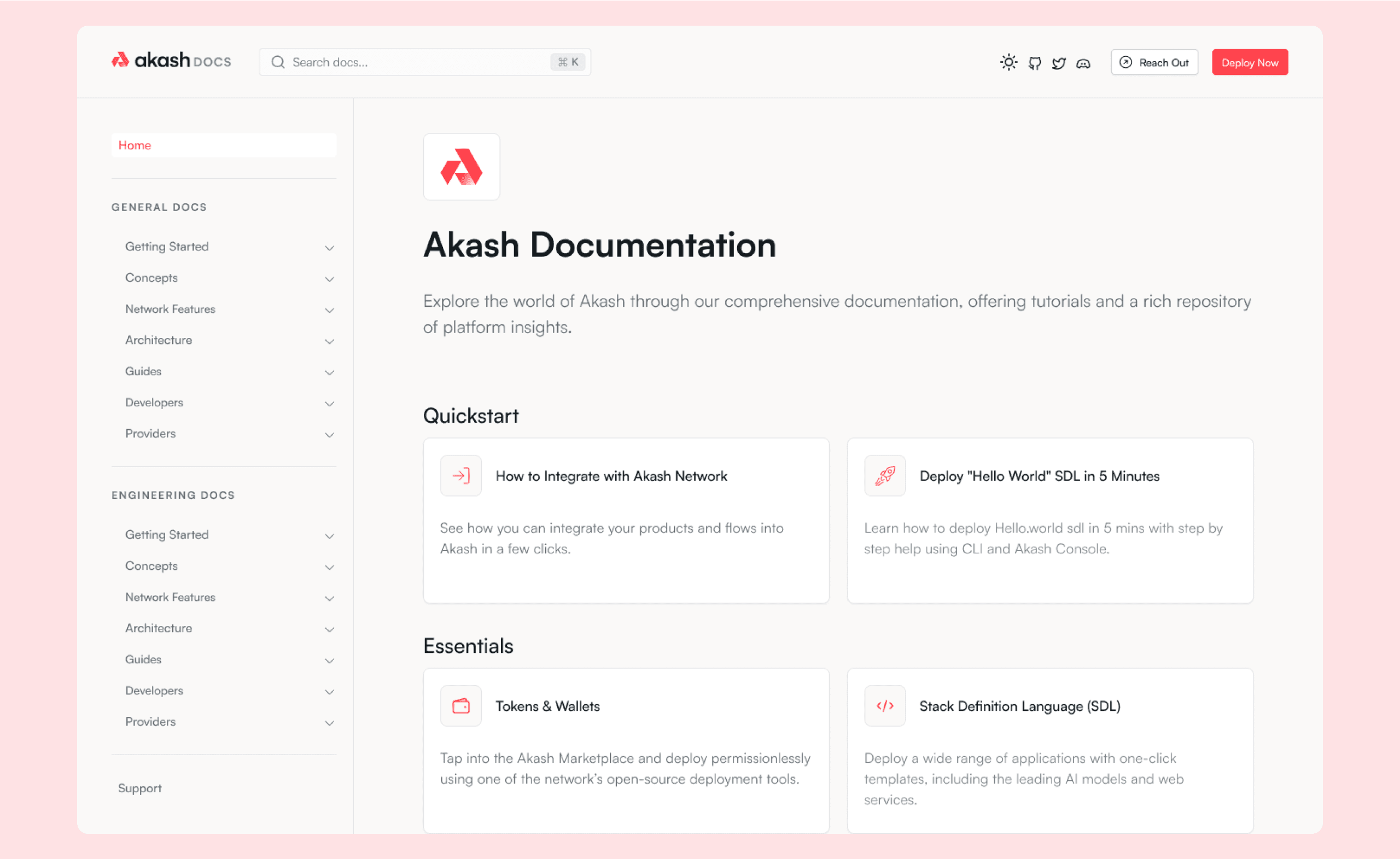Open Support in the sidebar
1400x859 pixels.
coord(140,788)
